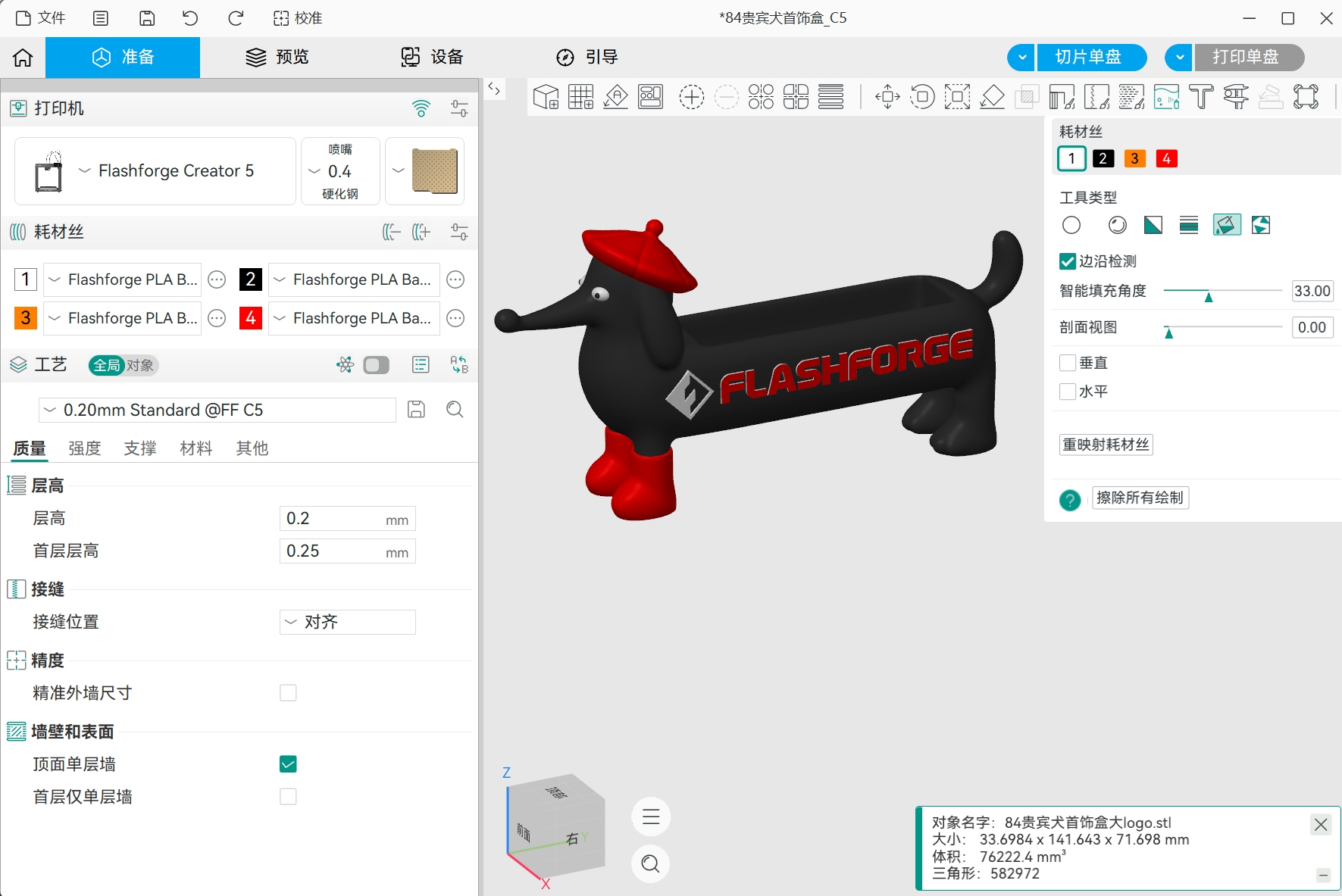
Task: Toggle the 边沿检测 checkbox
Action: [1068, 261]
